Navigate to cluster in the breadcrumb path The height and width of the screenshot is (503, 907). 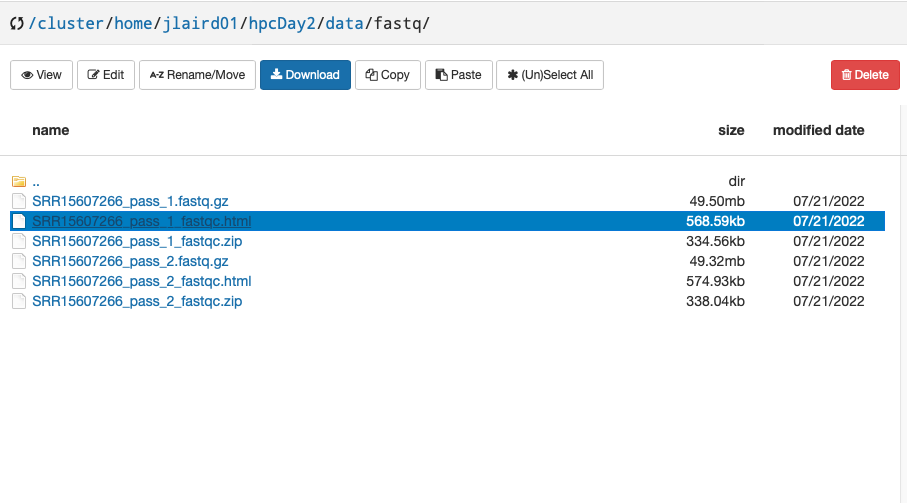coord(70,24)
